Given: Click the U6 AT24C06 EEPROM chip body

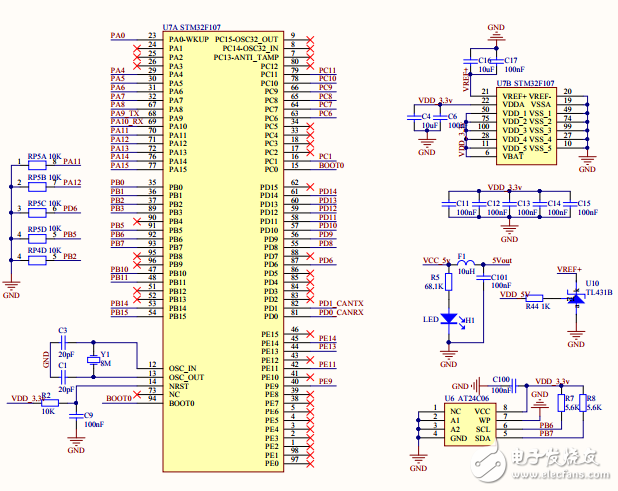Looking at the screenshot, I should point(469,425).
